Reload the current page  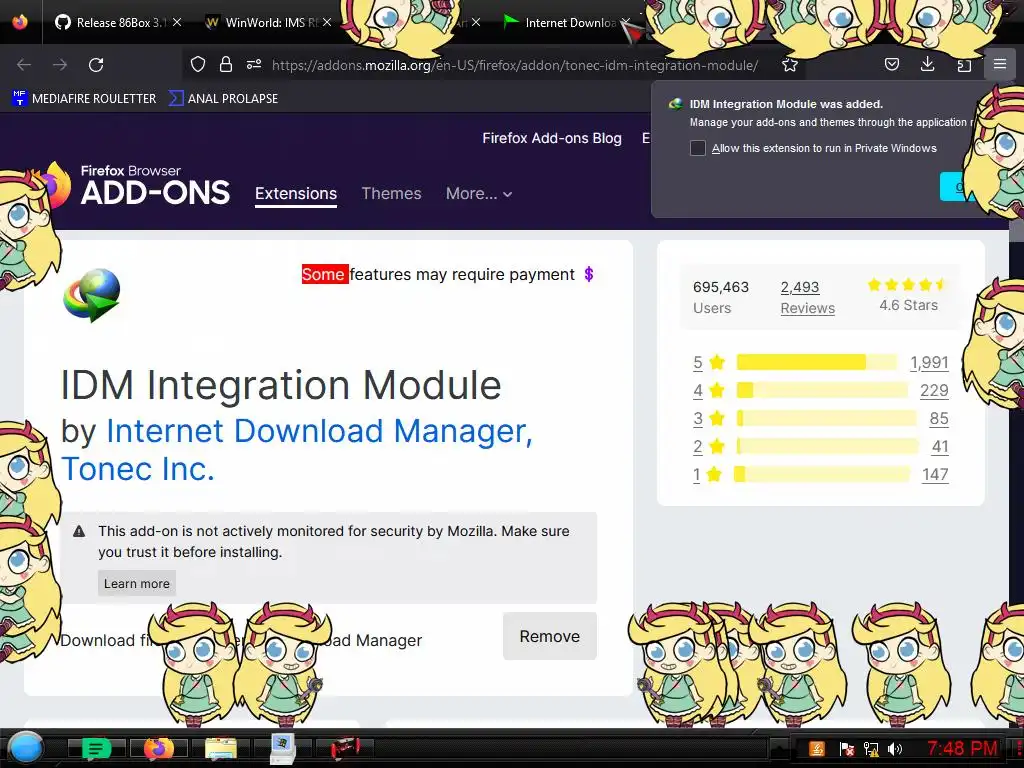[x=96, y=65]
